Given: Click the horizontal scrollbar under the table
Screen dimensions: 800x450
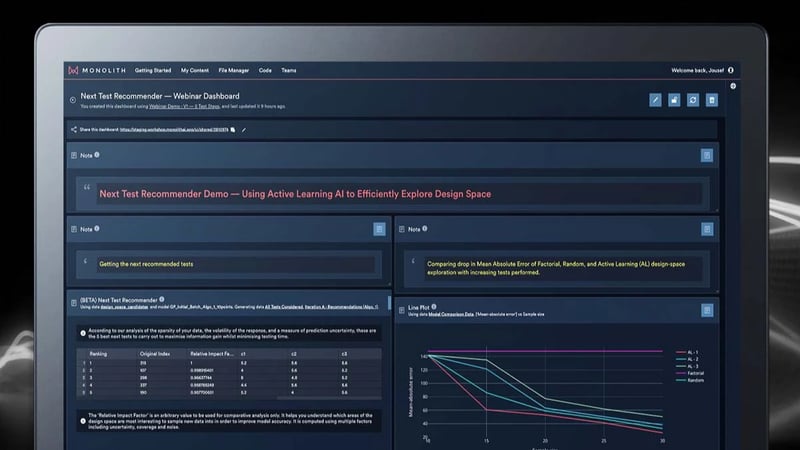Looking at the screenshot, I should pyautogui.click(x=329, y=398).
